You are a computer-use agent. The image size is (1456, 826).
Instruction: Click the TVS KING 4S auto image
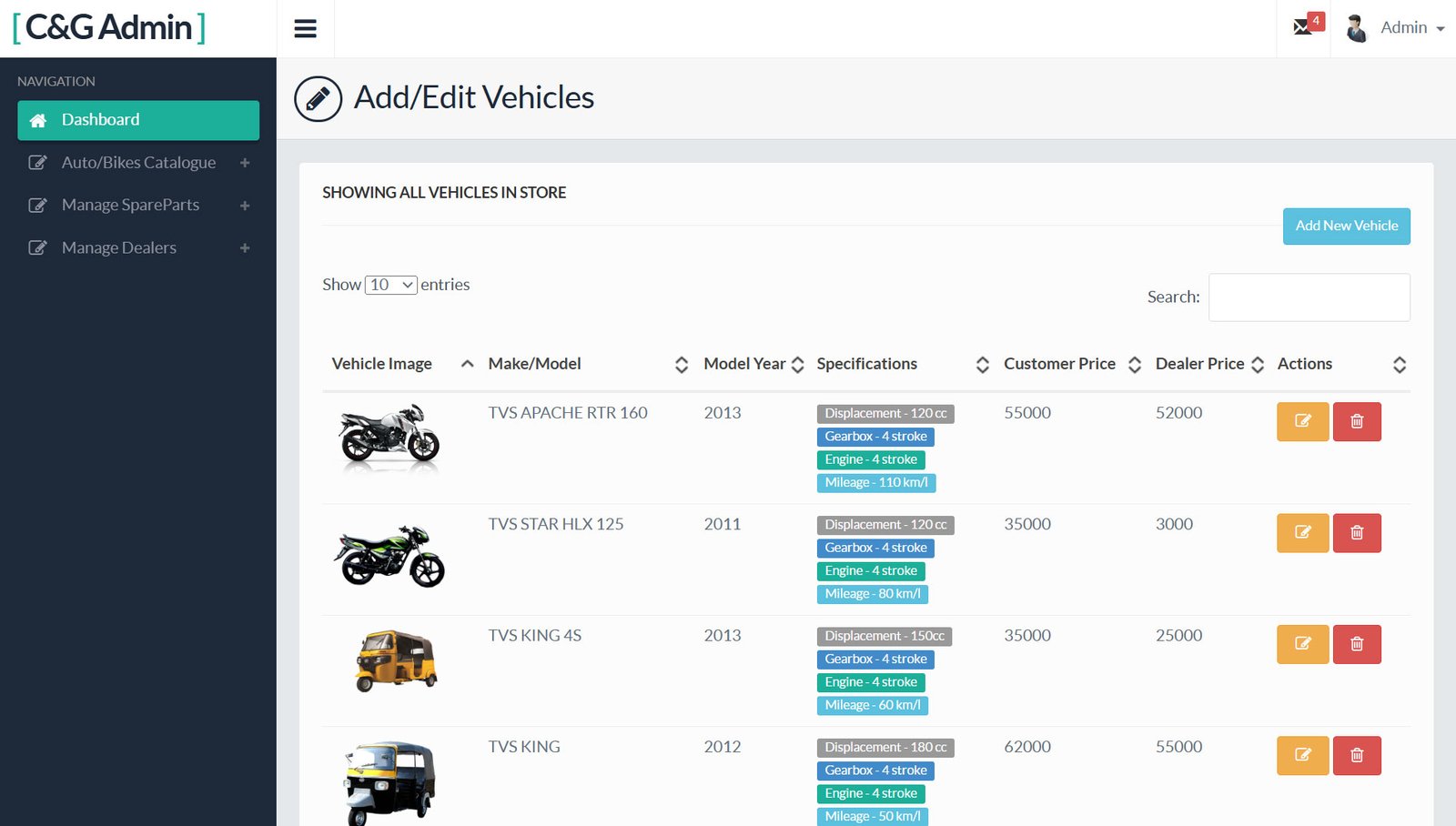pyautogui.click(x=396, y=660)
